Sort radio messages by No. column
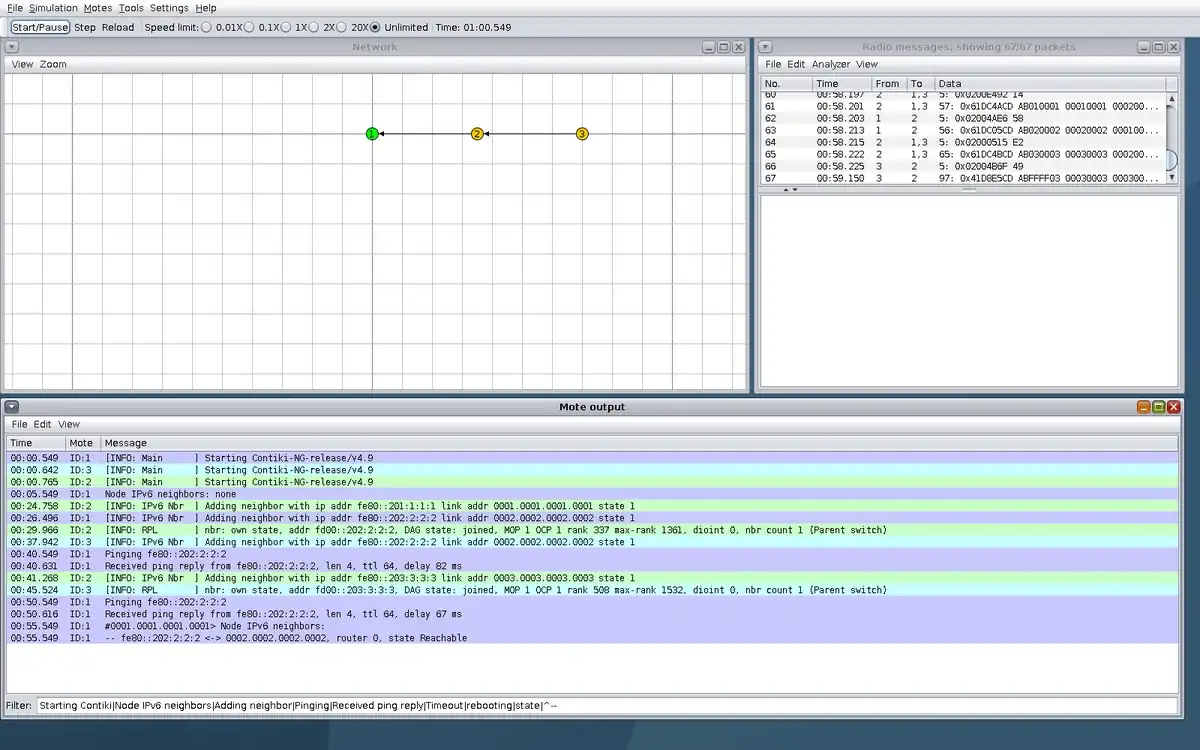 coord(786,84)
